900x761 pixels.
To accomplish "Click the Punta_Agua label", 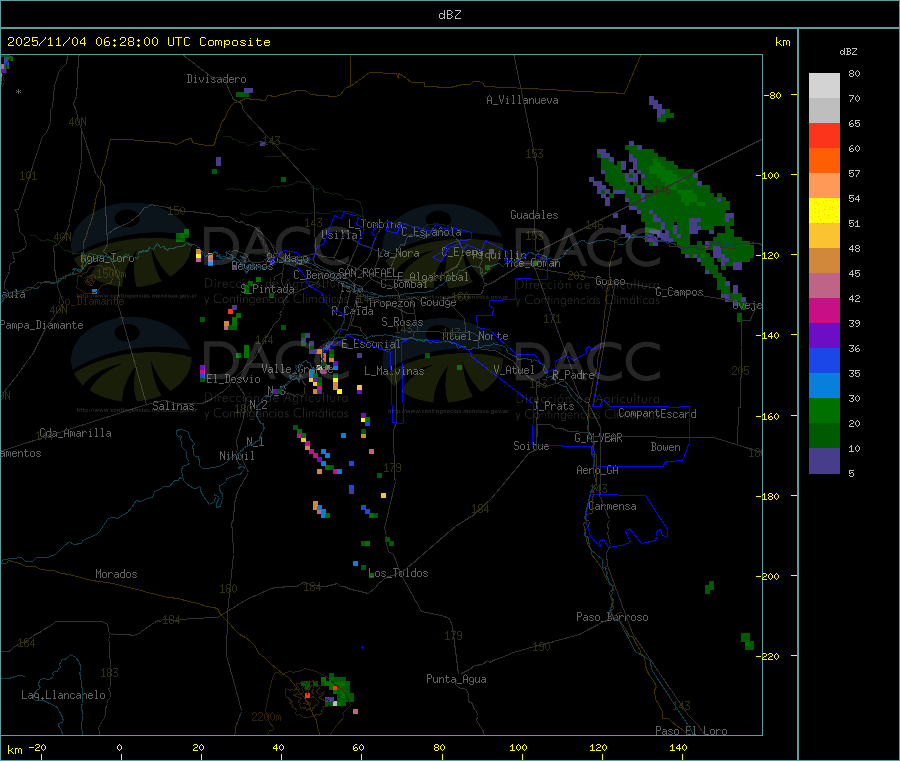I will click(456, 679).
